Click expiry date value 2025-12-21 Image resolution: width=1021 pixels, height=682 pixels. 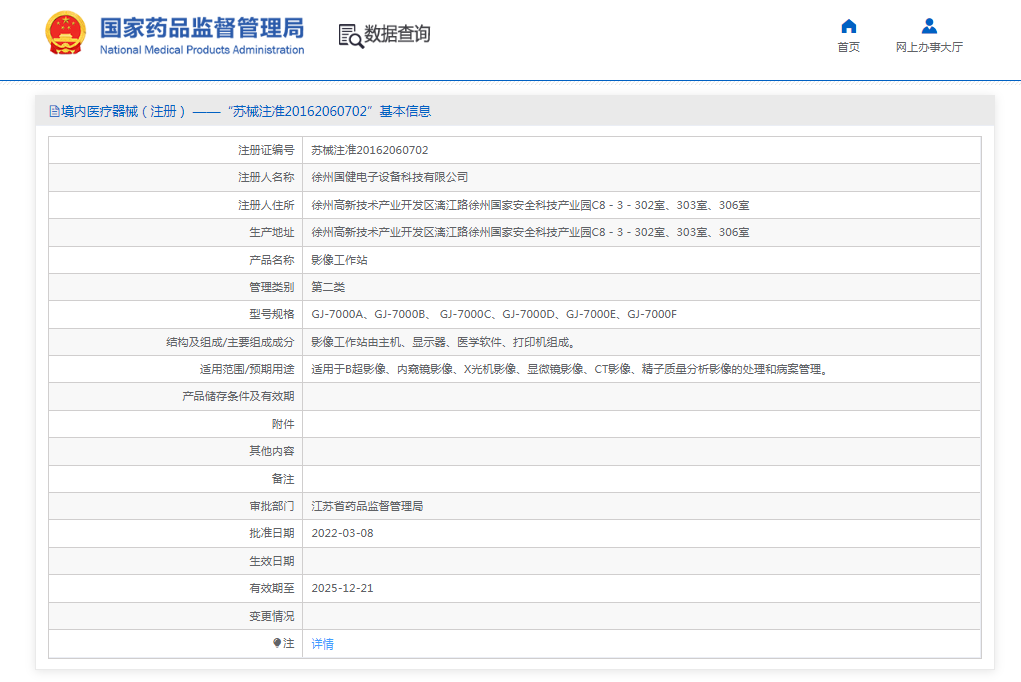pyautogui.click(x=342, y=589)
